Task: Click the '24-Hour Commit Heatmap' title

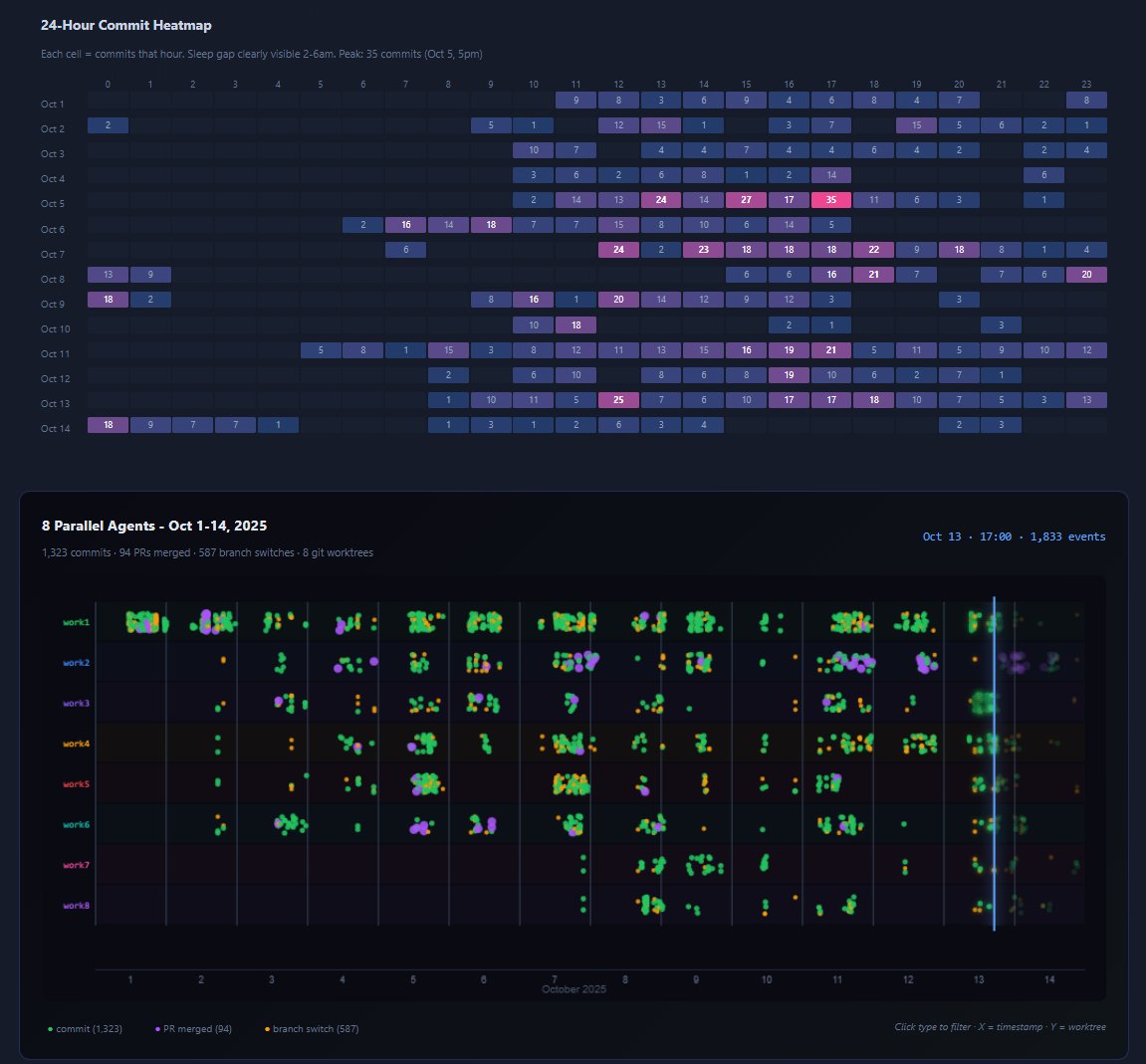Action: [126, 25]
